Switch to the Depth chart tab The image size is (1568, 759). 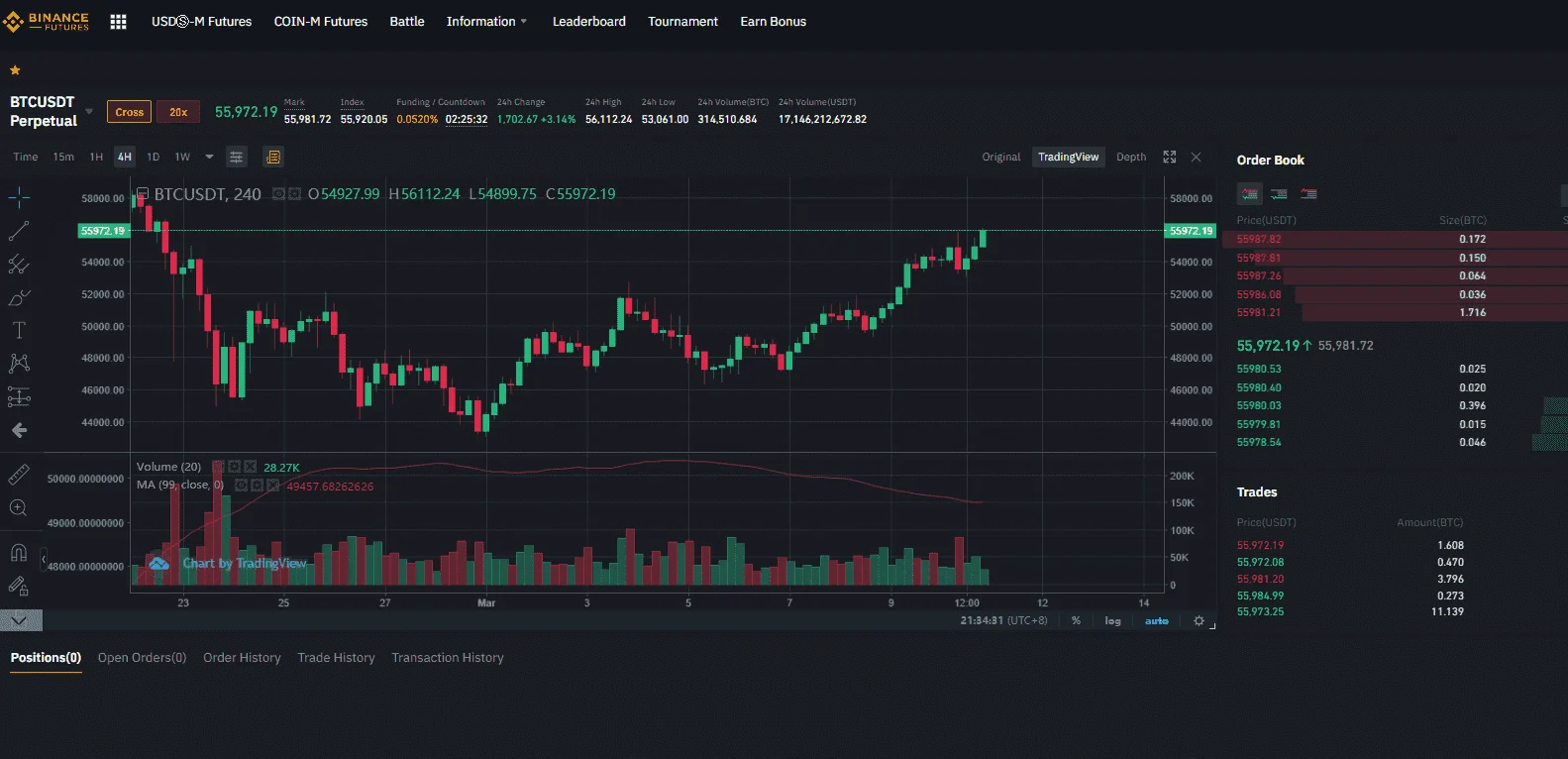[x=1131, y=157]
